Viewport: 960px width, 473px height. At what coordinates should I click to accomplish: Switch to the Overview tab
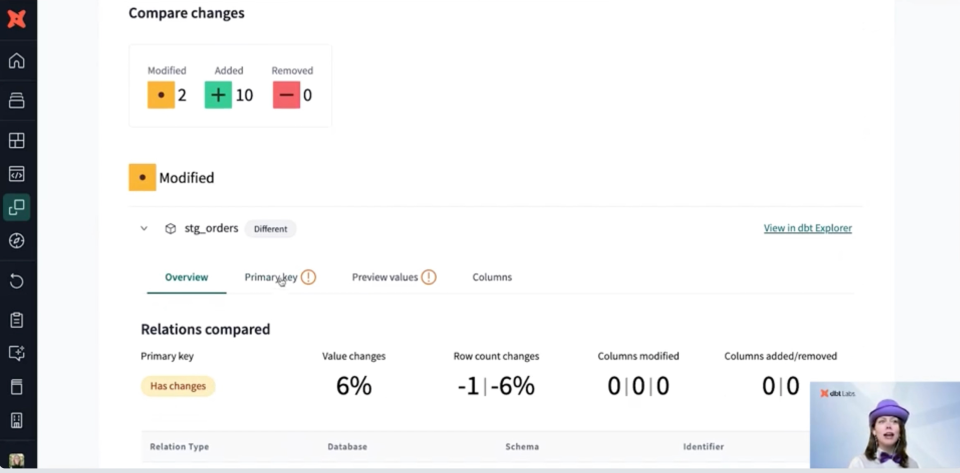186,277
